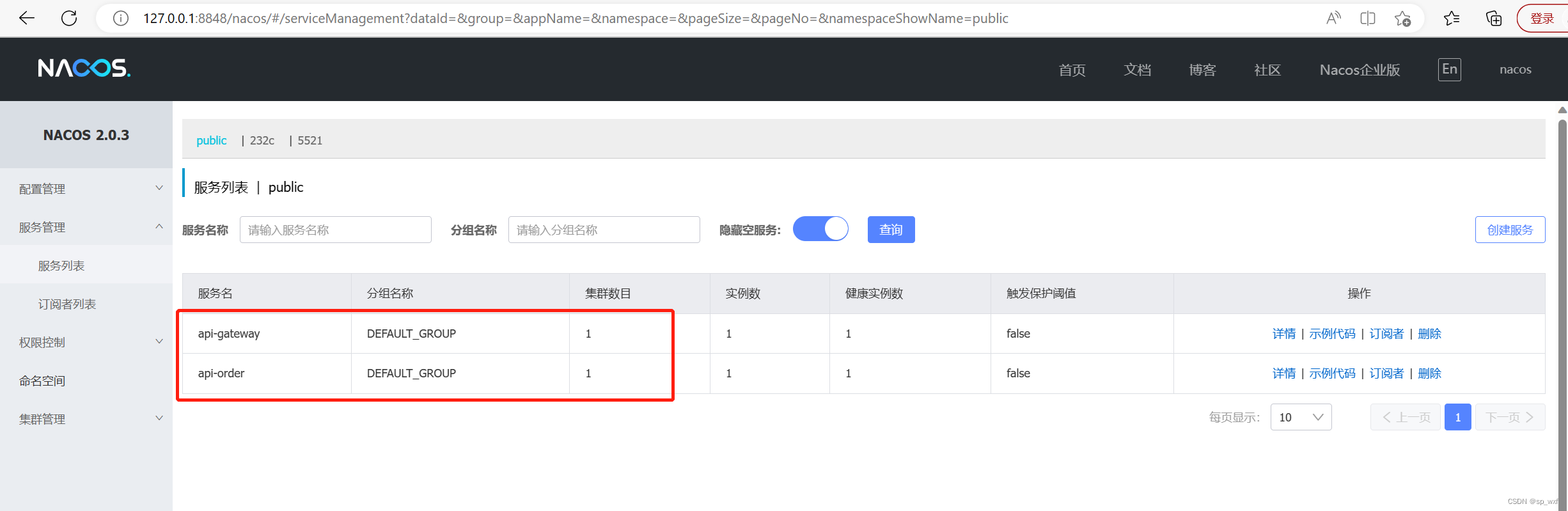Reload the page with the refresh icon

69,18
